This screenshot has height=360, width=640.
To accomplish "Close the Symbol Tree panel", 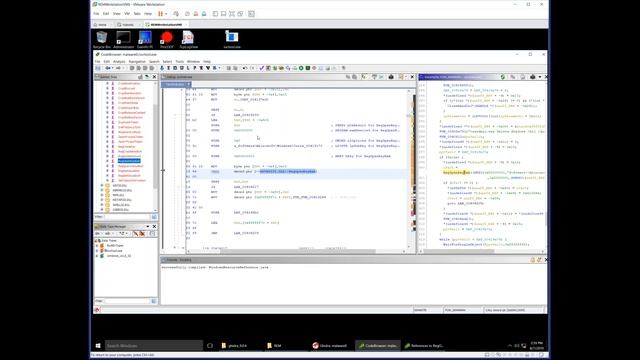I will pos(154,77).
